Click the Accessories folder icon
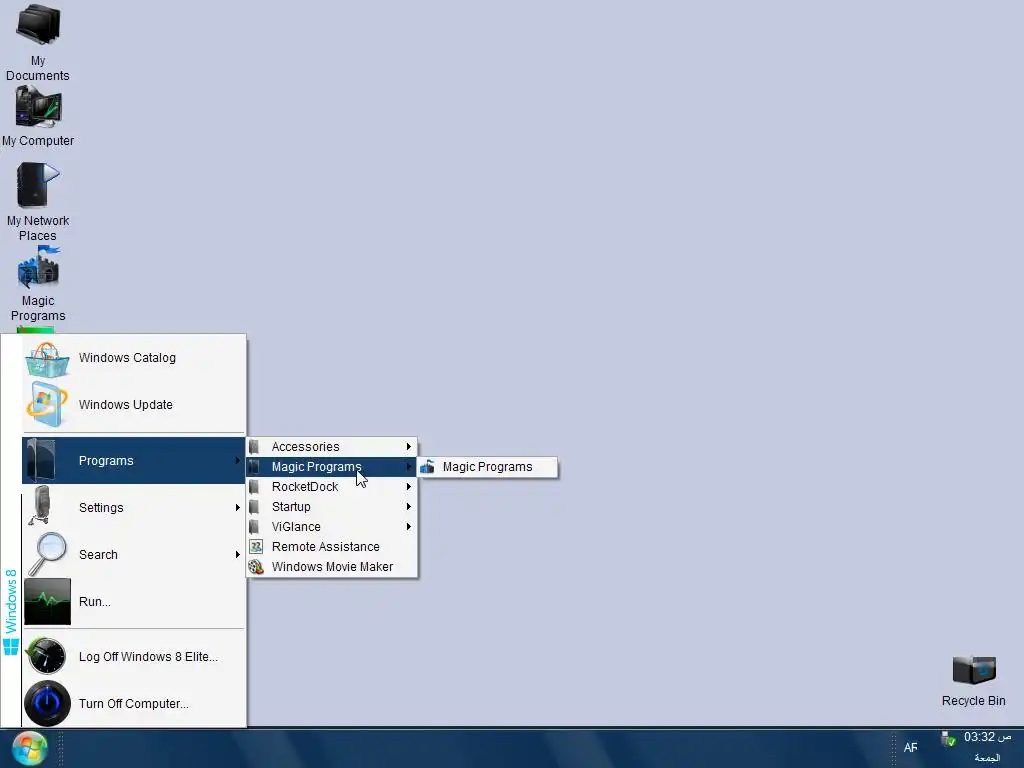 255,447
